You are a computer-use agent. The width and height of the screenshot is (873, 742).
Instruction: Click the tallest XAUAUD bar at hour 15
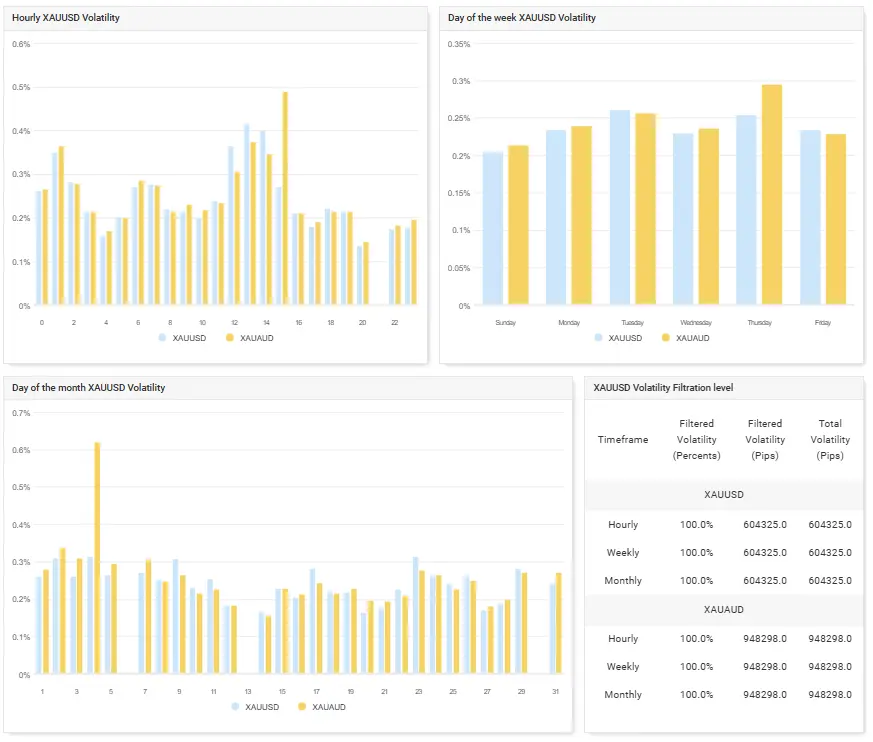pyautogui.click(x=285, y=200)
